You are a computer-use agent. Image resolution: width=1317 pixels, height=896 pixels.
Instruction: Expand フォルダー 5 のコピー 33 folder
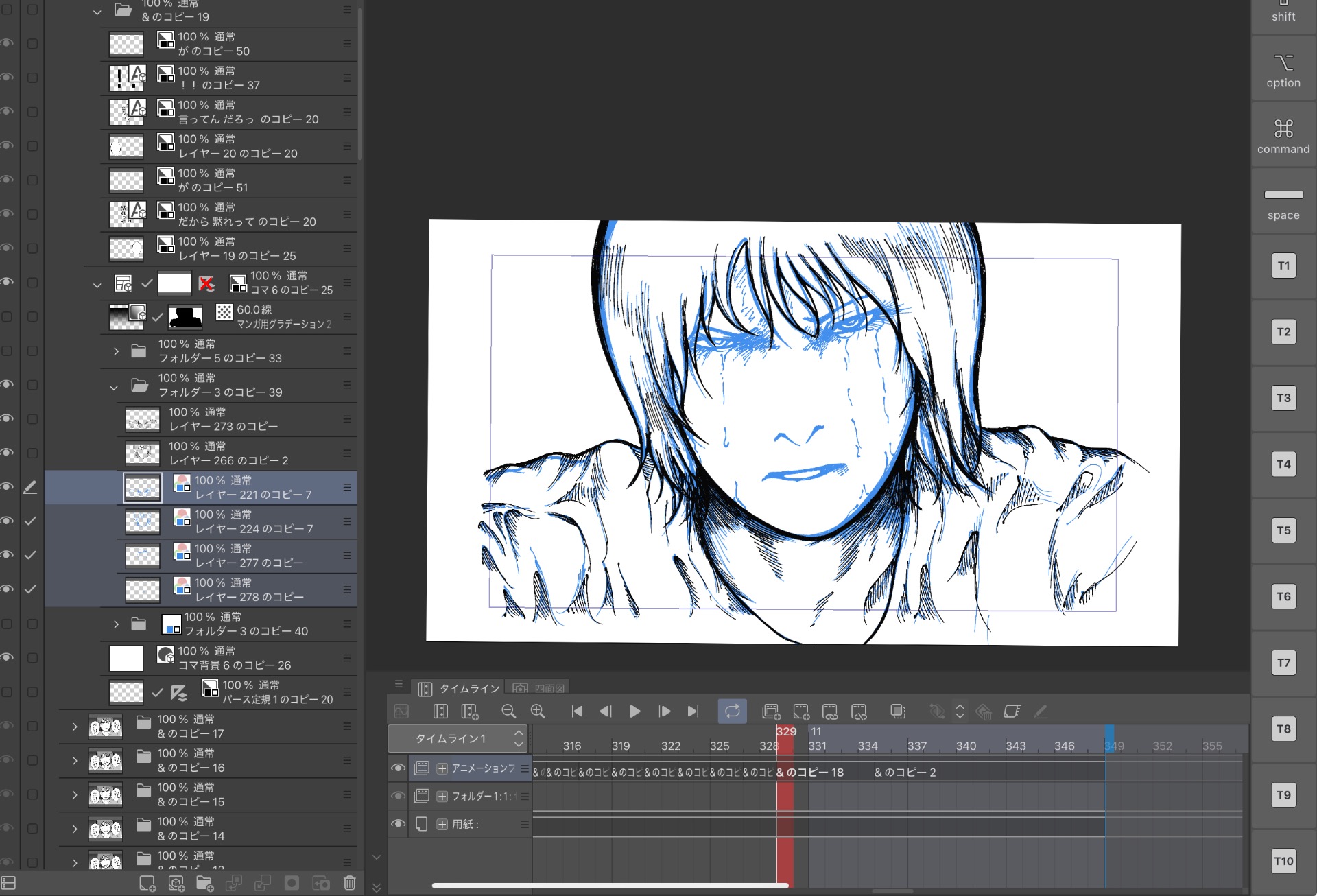pyautogui.click(x=116, y=351)
